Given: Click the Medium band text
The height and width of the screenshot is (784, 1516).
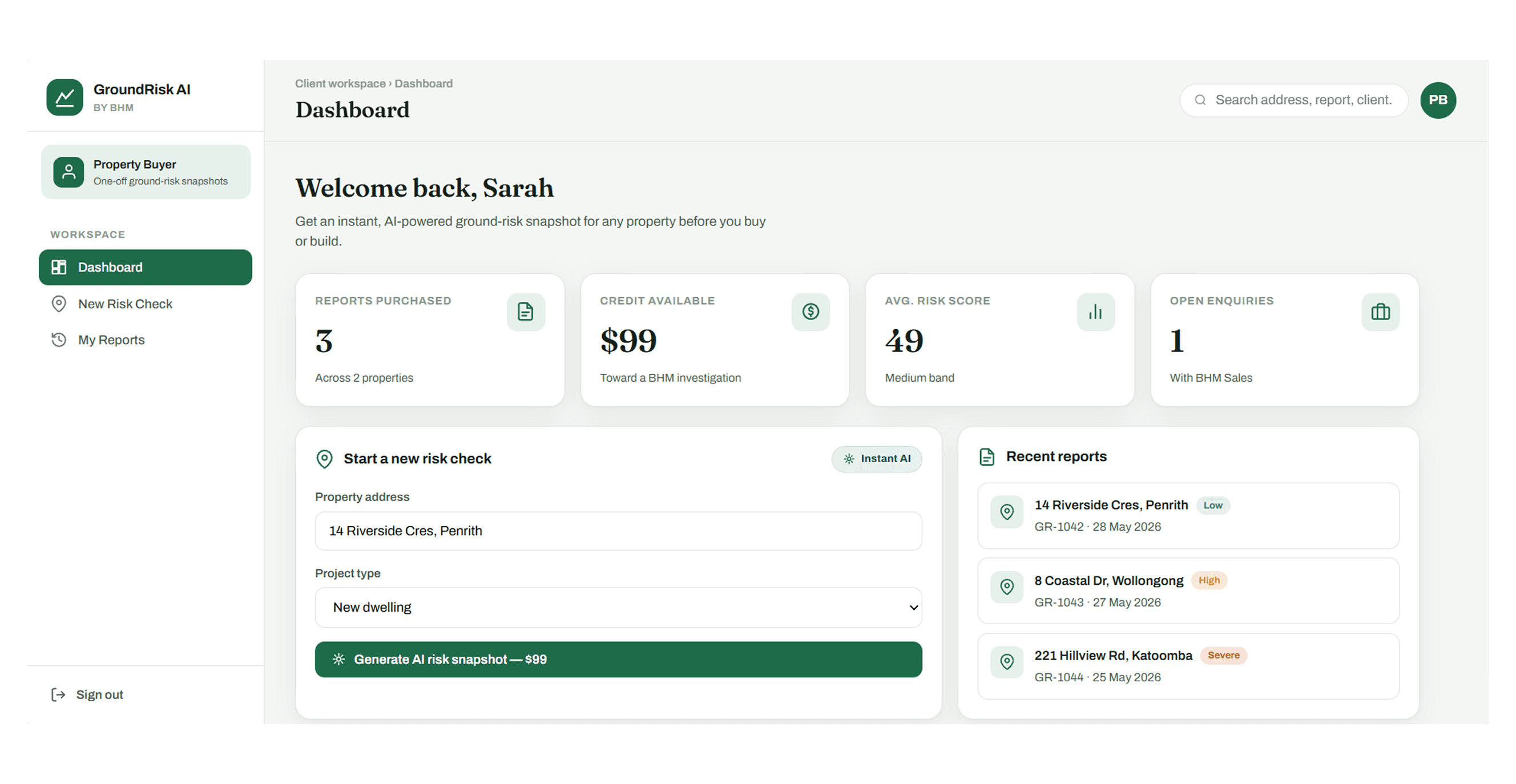Looking at the screenshot, I should (x=920, y=378).
